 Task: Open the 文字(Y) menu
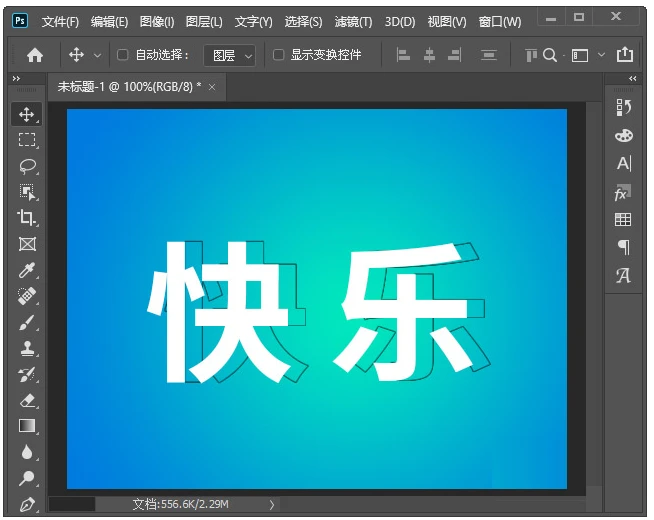253,22
